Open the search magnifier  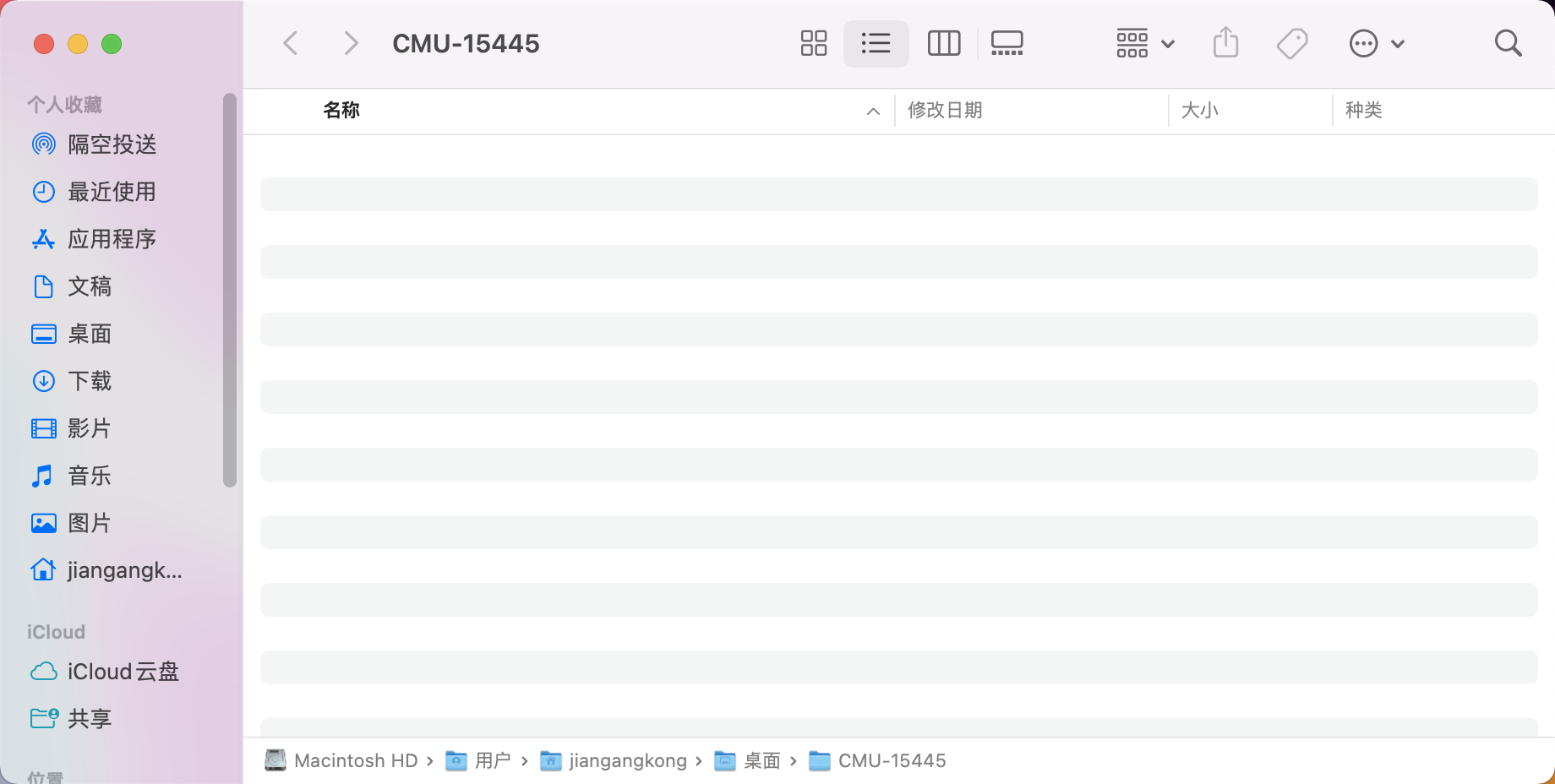coord(1508,43)
